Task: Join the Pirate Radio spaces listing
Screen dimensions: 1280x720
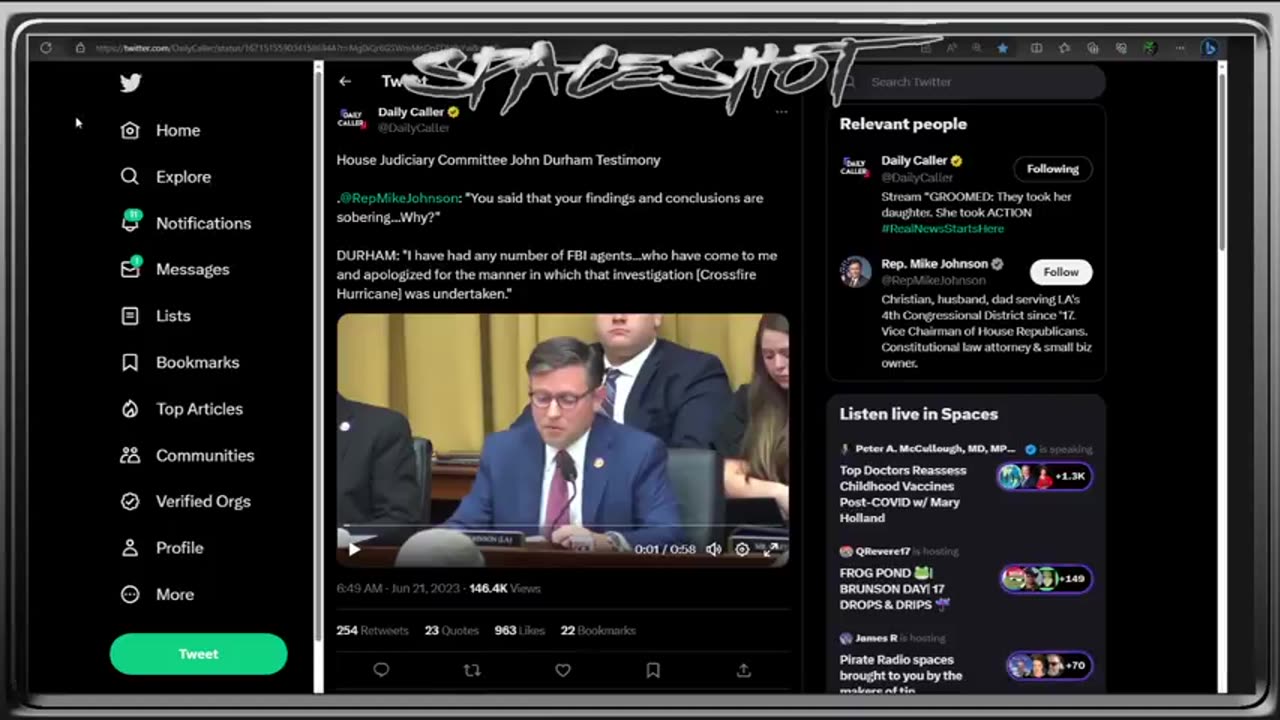Action: pos(966,662)
